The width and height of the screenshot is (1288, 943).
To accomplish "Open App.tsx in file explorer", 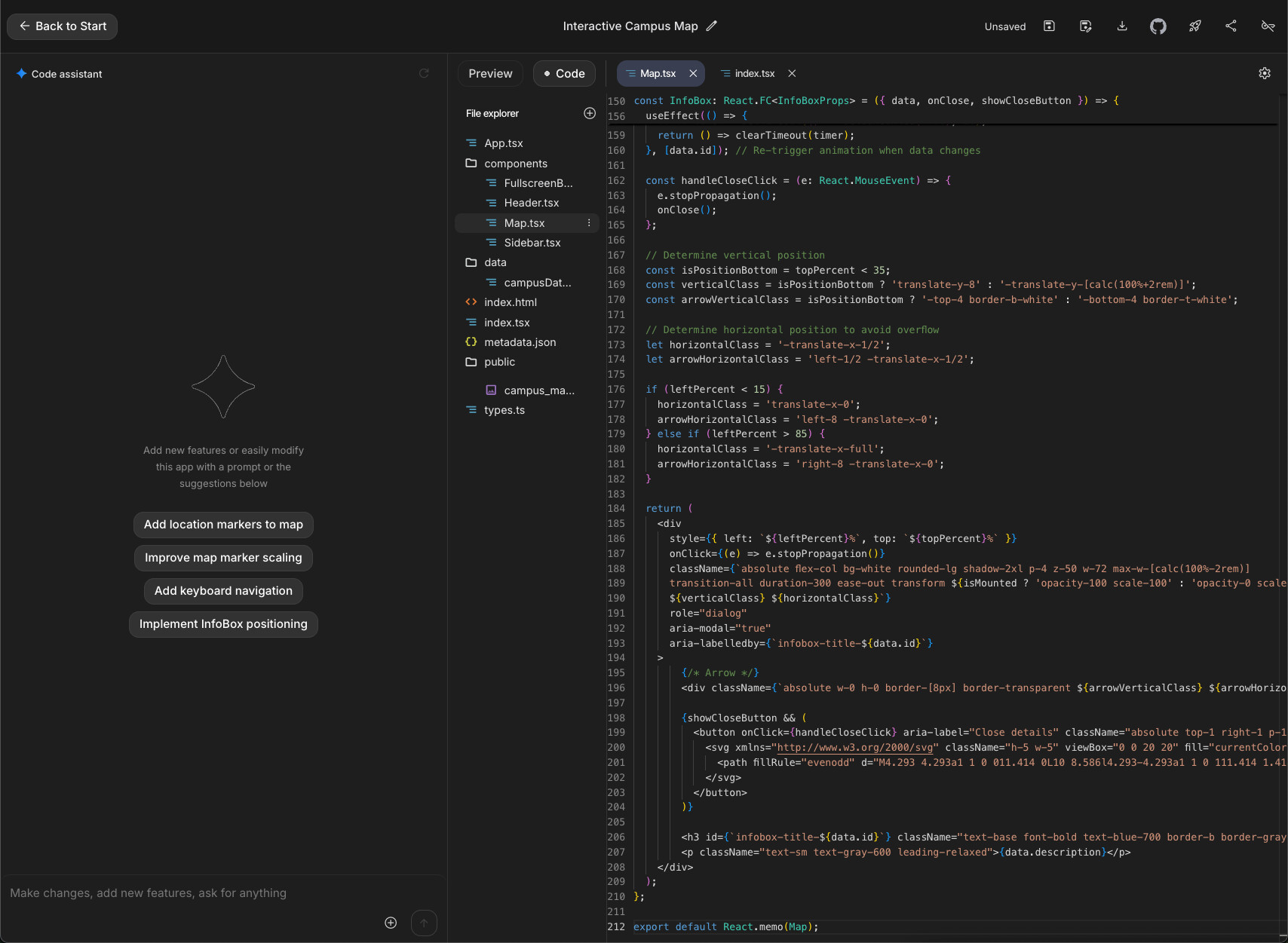I will (503, 143).
